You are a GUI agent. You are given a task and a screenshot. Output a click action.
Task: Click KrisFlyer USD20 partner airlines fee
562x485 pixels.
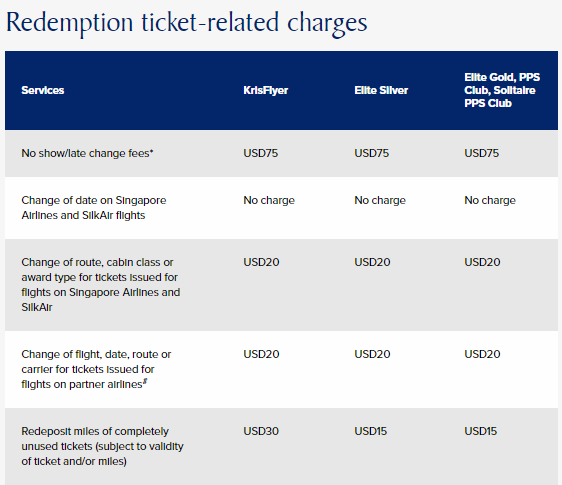coord(261,355)
